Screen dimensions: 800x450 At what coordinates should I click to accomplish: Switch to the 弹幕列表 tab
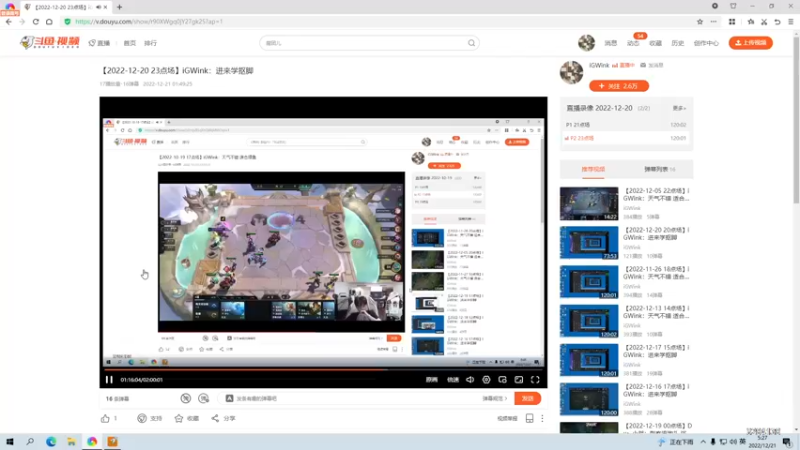pos(659,169)
